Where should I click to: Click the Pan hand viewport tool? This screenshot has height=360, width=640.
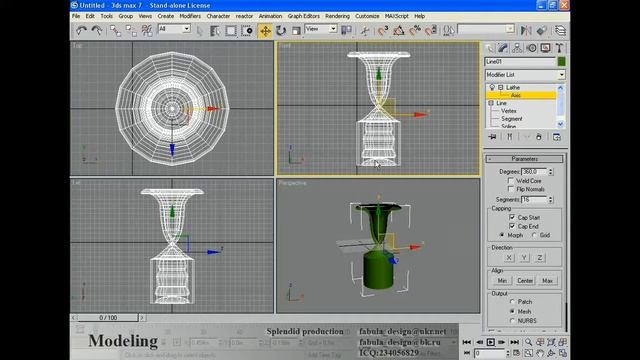pos(540,353)
